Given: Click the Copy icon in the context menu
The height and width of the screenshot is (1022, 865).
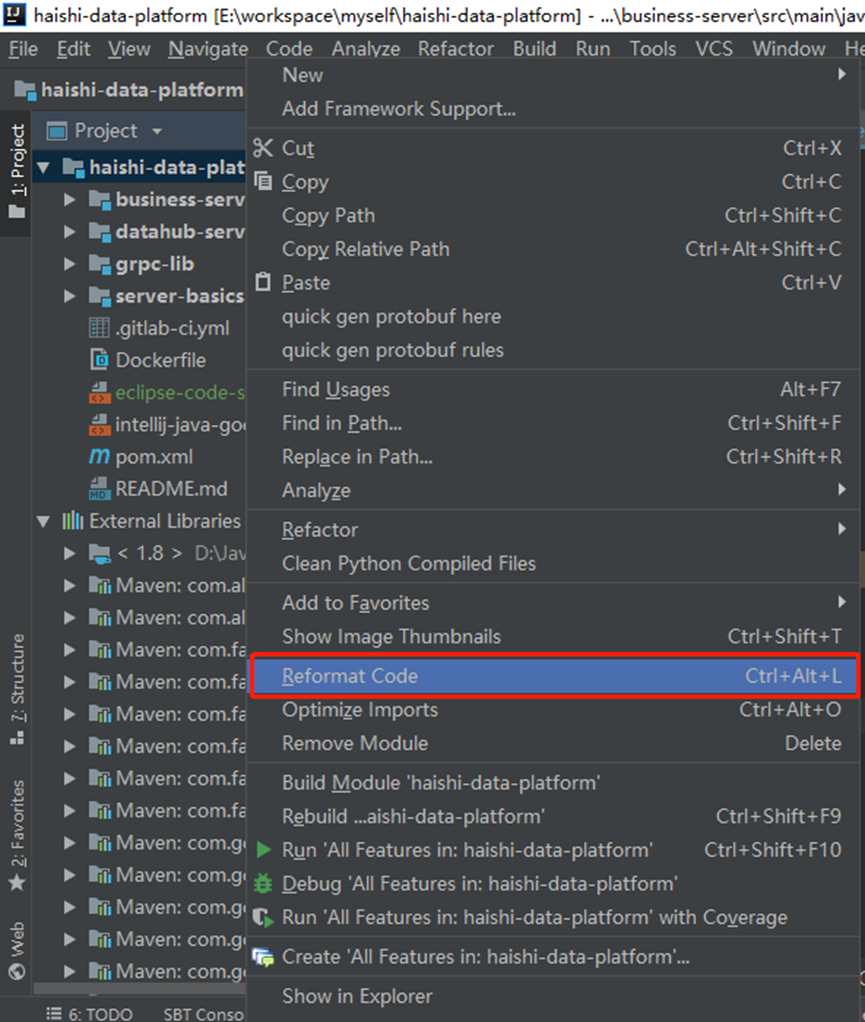Looking at the screenshot, I should coord(262,181).
